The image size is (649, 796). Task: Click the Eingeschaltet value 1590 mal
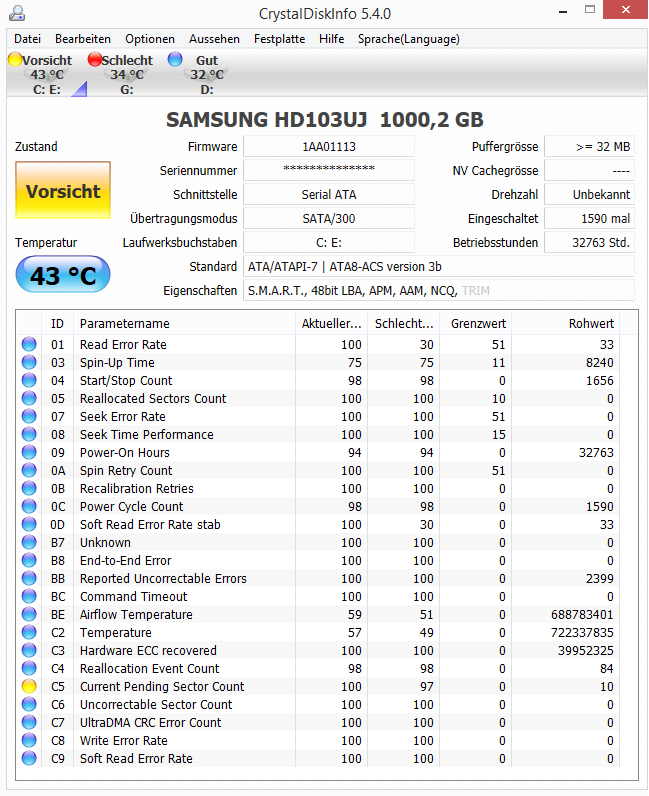(x=589, y=219)
